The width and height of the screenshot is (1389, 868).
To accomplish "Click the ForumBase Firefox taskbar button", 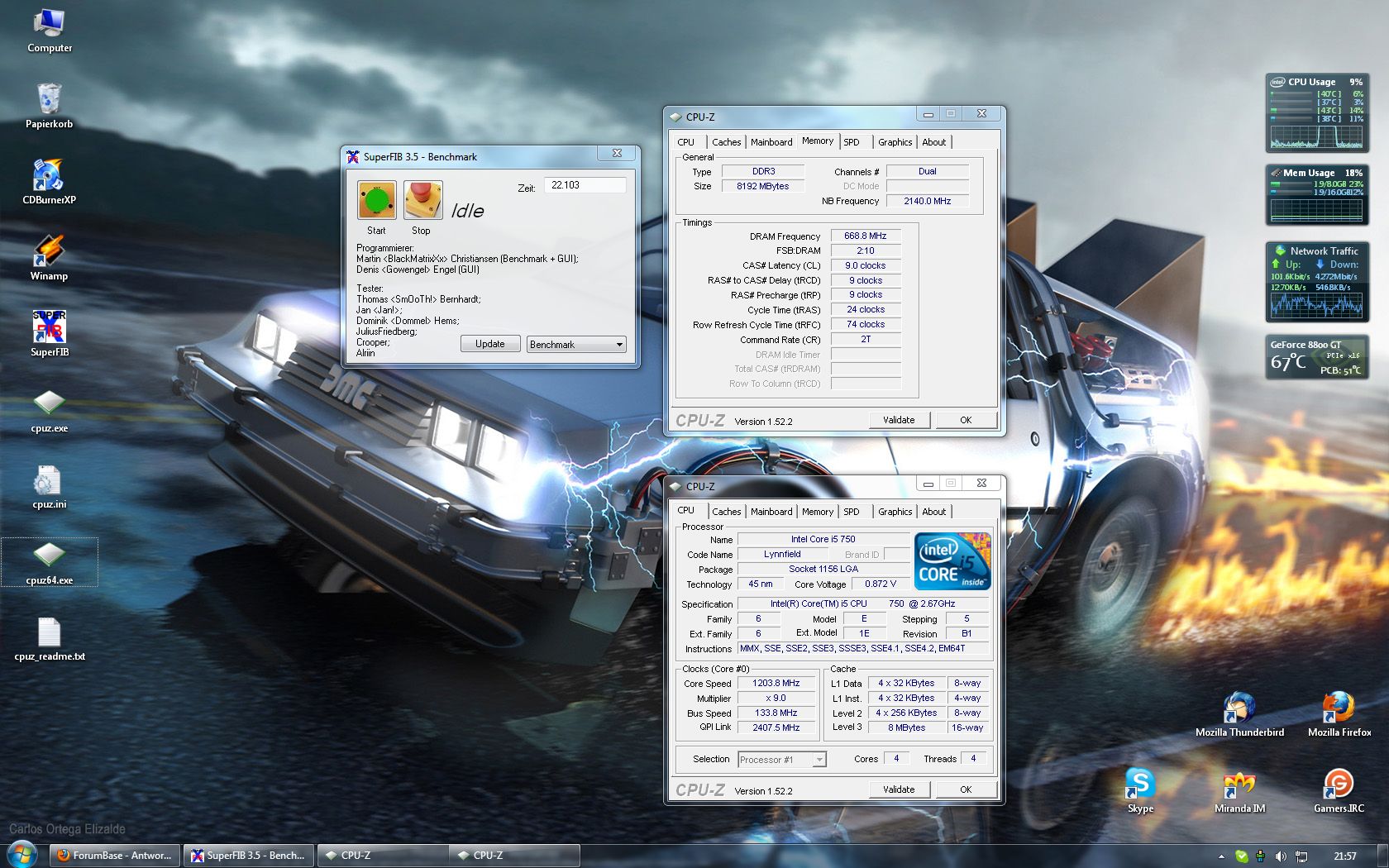I will [115, 856].
